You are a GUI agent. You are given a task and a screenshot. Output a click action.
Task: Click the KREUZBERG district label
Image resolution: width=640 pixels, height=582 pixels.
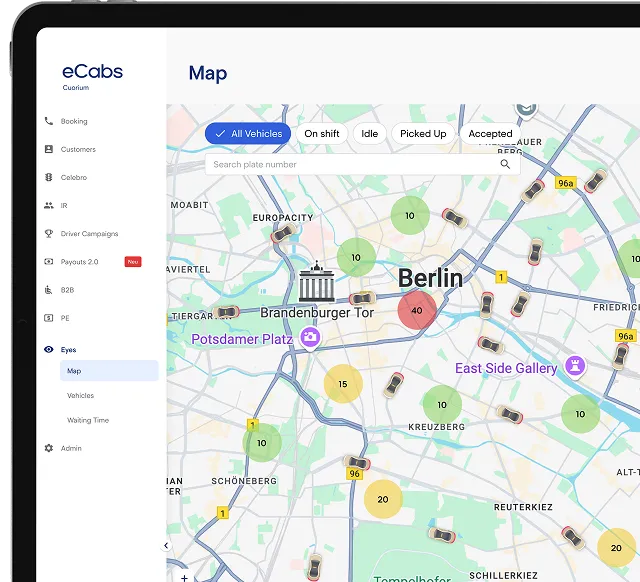pyautogui.click(x=436, y=427)
